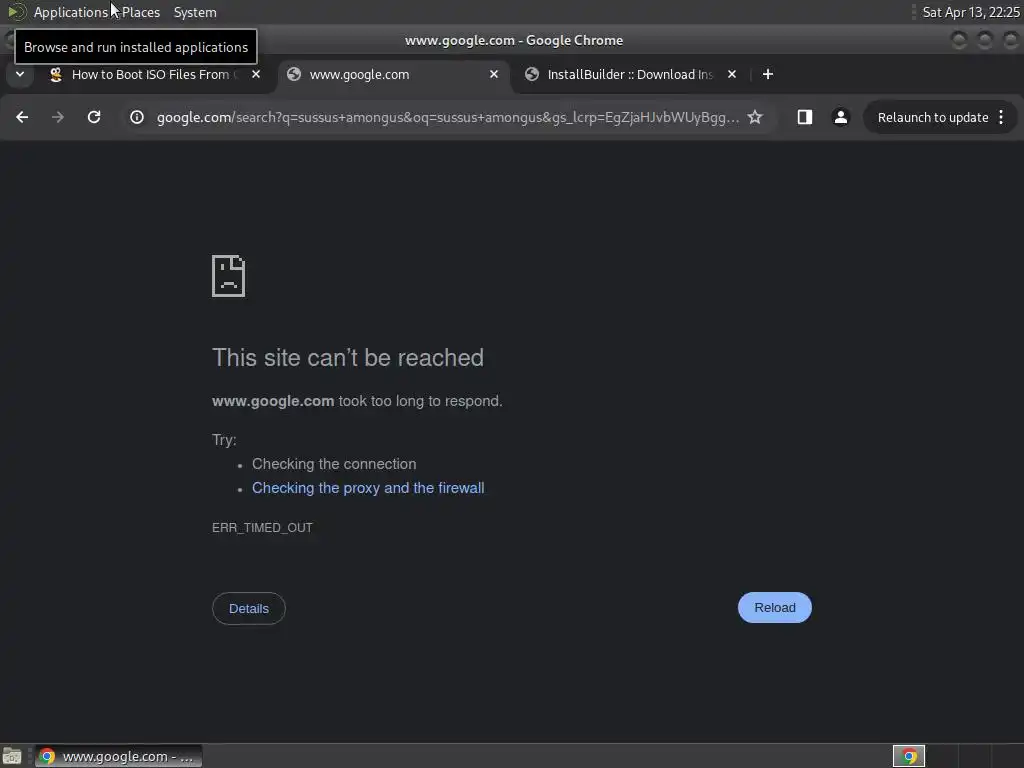This screenshot has width=1024, height=768.
Task: Open the side panel icon
Action: pos(805,117)
